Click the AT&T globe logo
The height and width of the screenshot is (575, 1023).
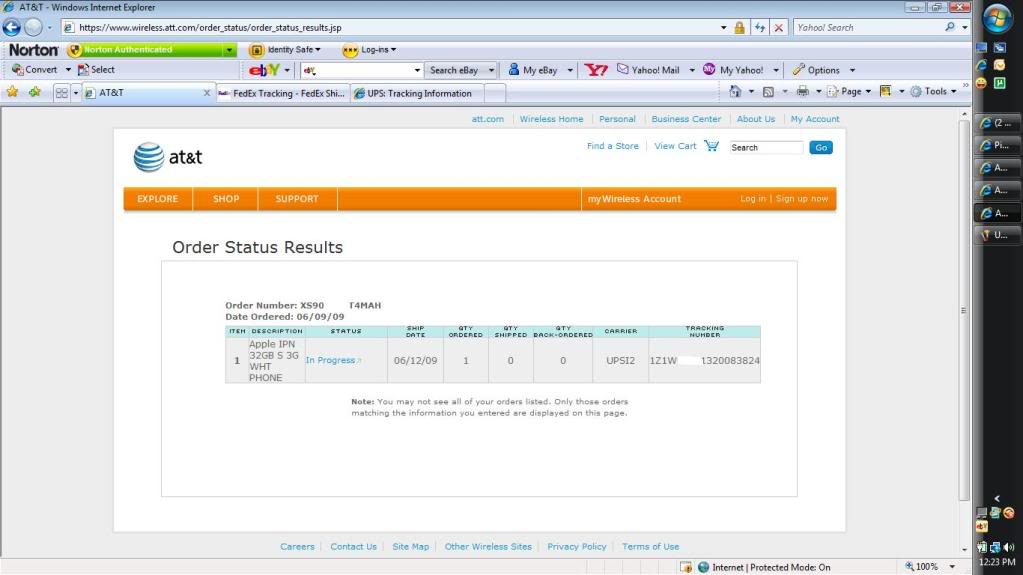pos(149,157)
